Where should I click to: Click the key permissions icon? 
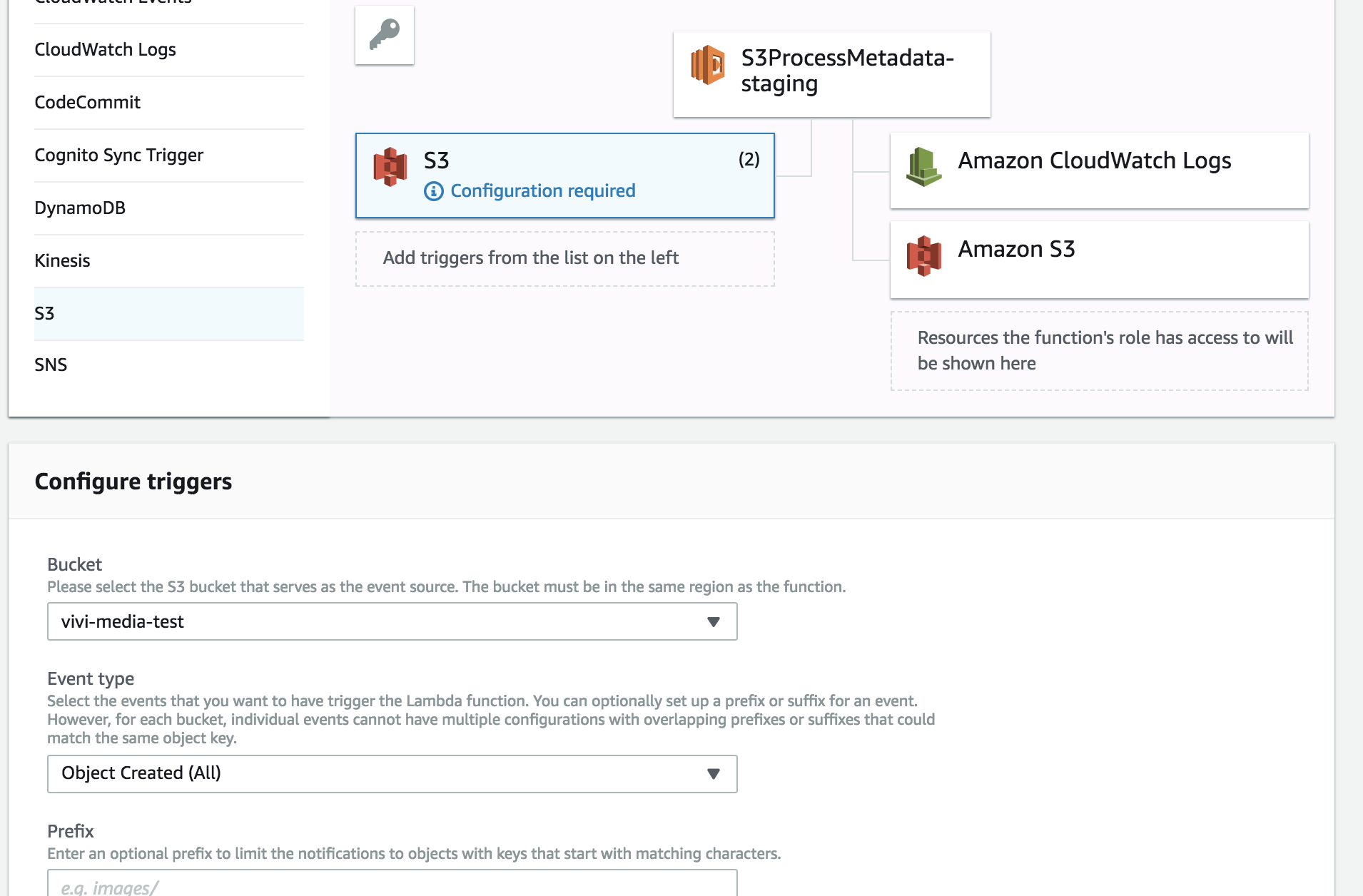(384, 35)
